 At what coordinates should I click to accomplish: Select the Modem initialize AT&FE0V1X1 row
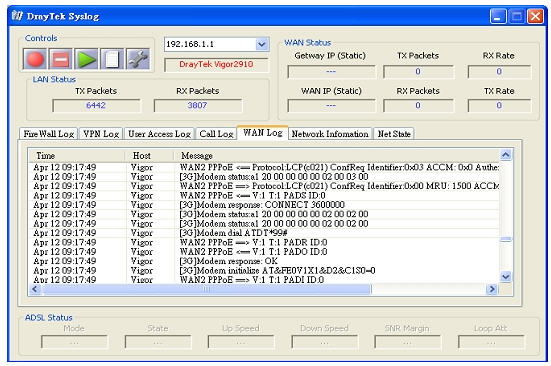tap(264, 271)
